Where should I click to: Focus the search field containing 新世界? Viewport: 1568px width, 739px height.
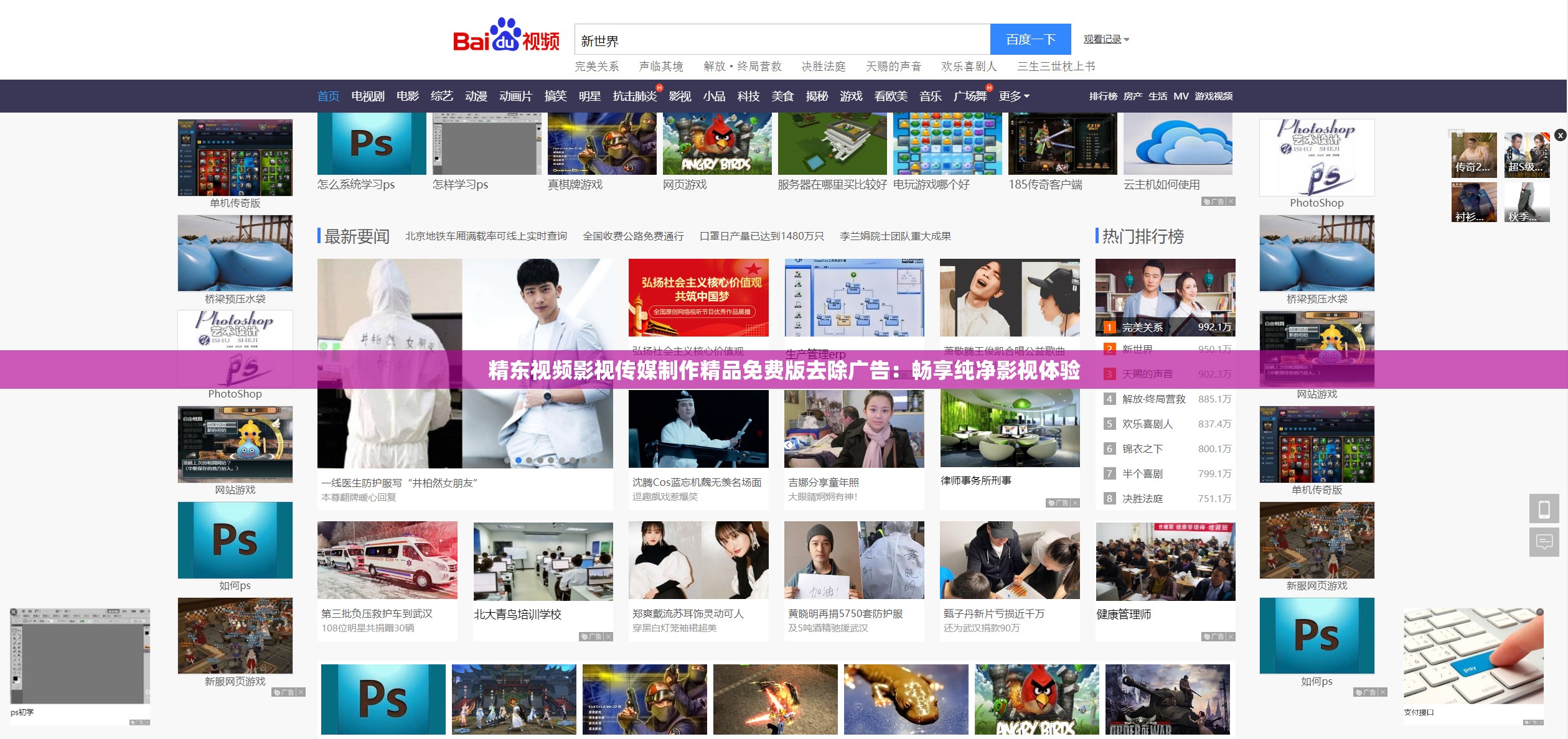[782, 40]
